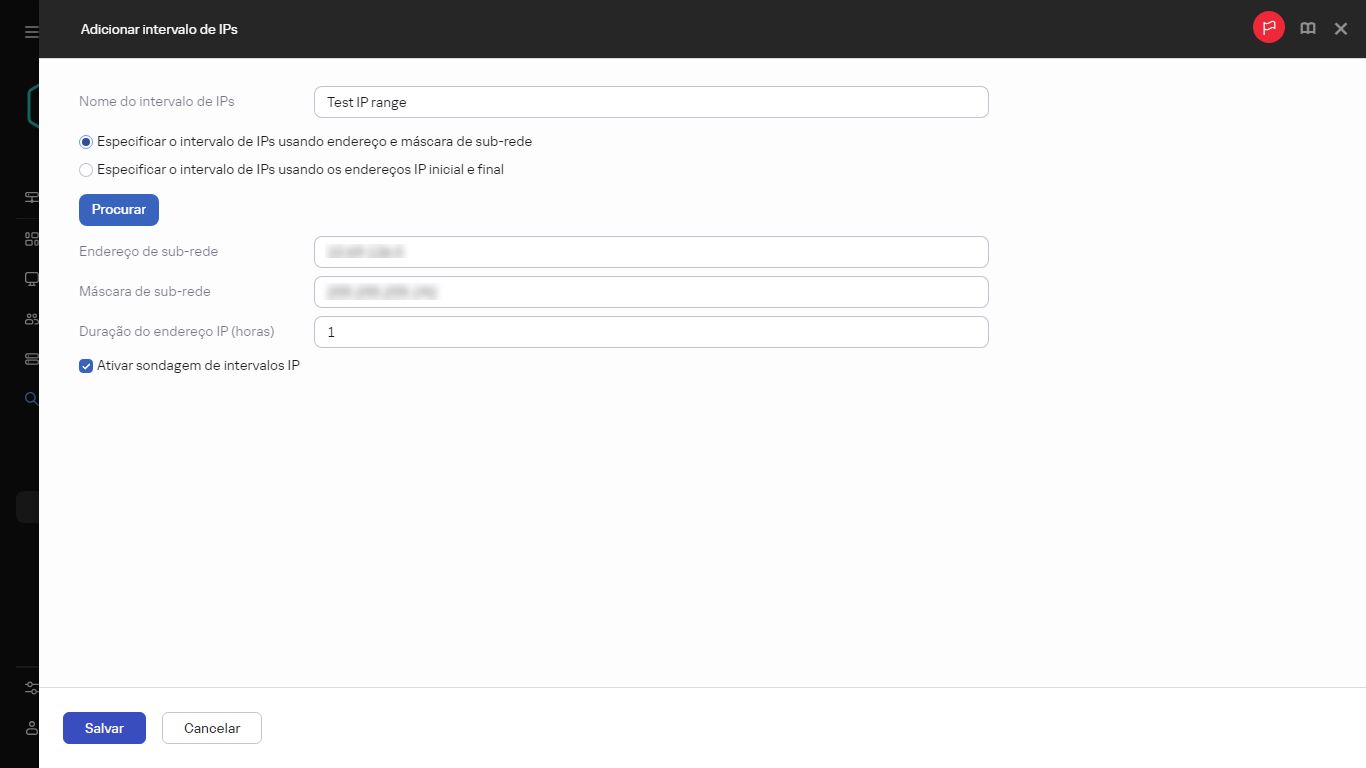This screenshot has width=1366, height=768.
Task: Click the Máscara de sub-rede label
Action: (x=145, y=291)
